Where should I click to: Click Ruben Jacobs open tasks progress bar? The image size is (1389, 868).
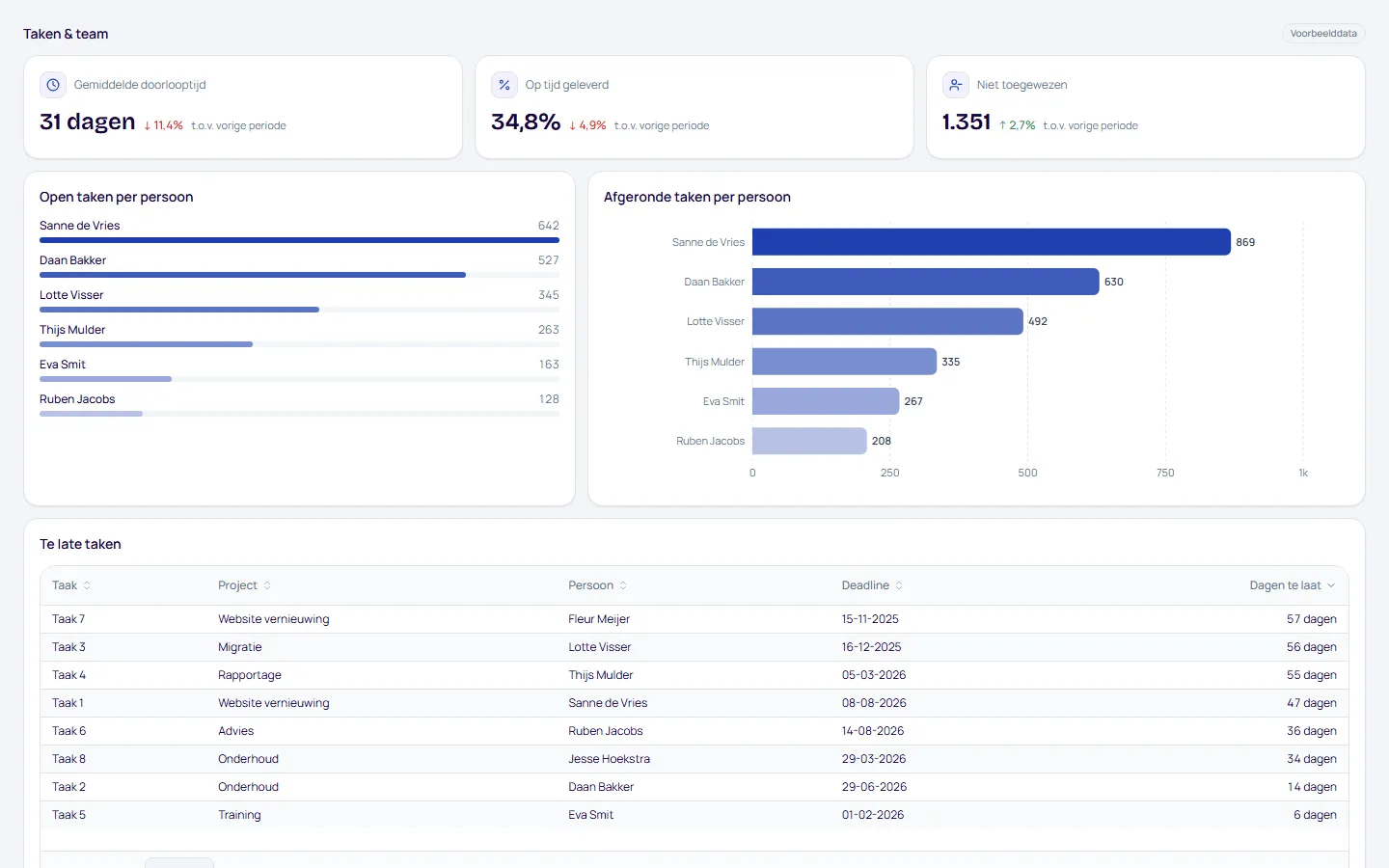tap(299, 414)
